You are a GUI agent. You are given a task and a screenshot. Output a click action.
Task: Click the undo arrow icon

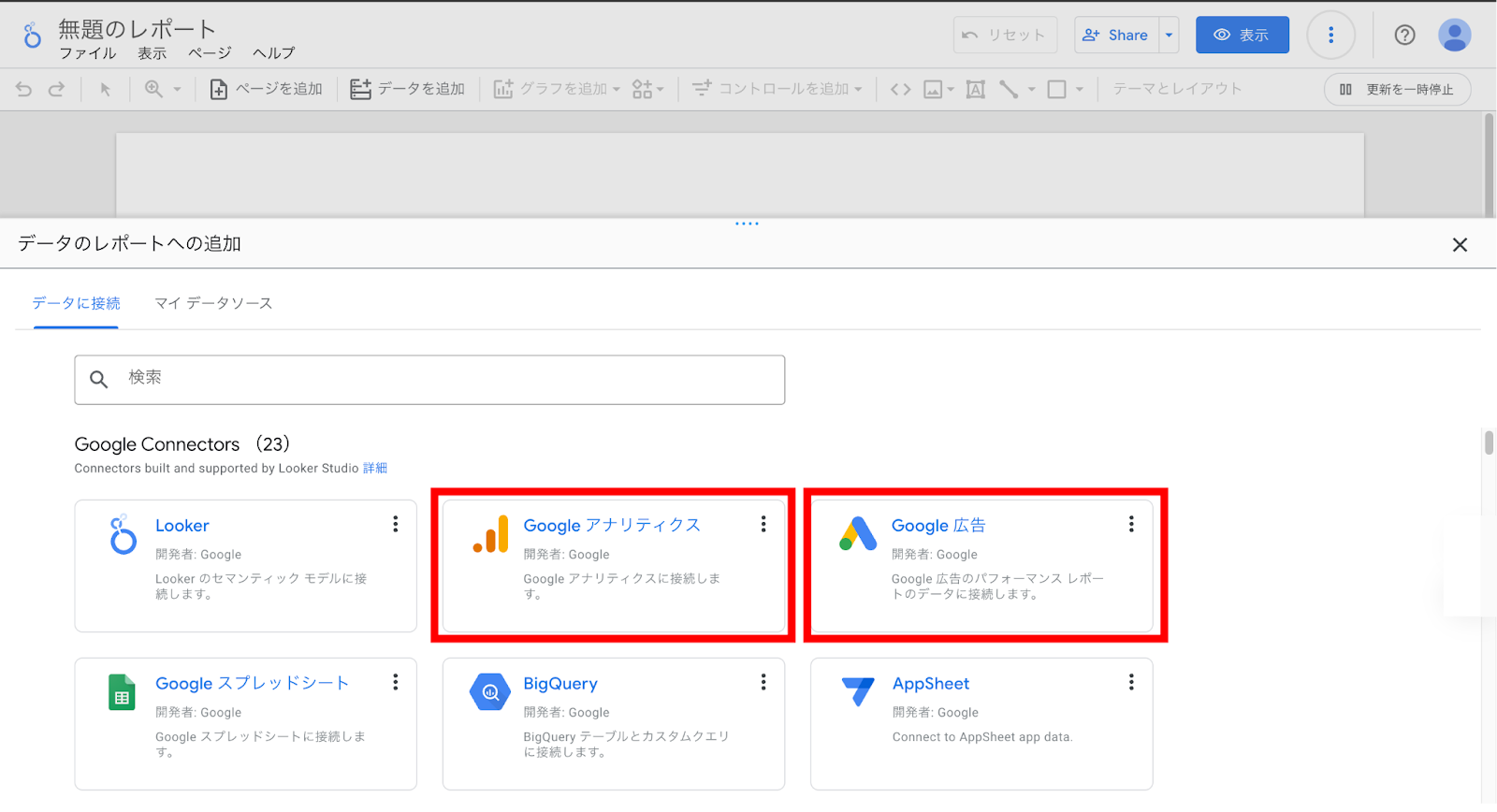click(24, 89)
